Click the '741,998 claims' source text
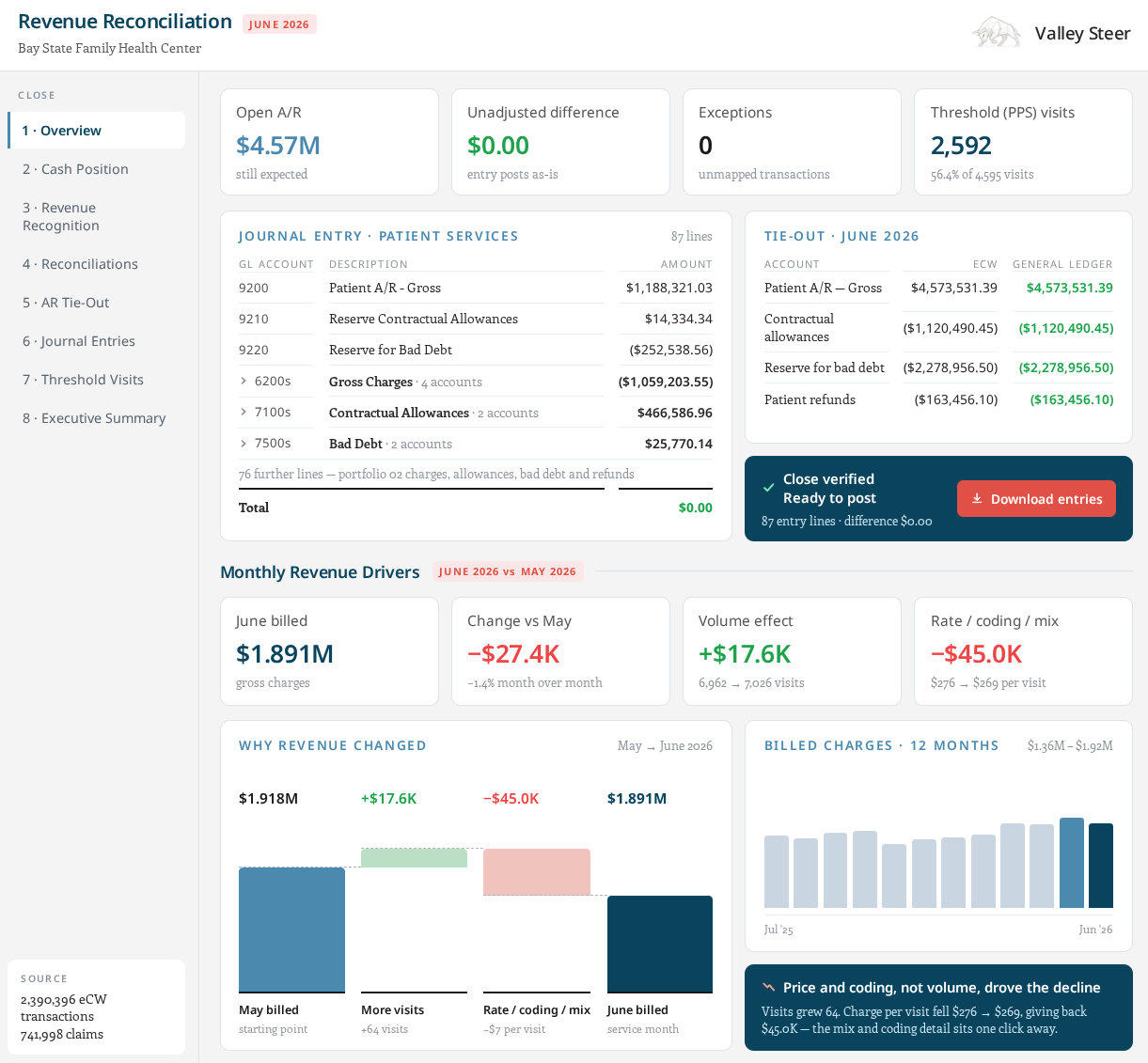The height and width of the screenshot is (1063, 1148). pos(62,1034)
